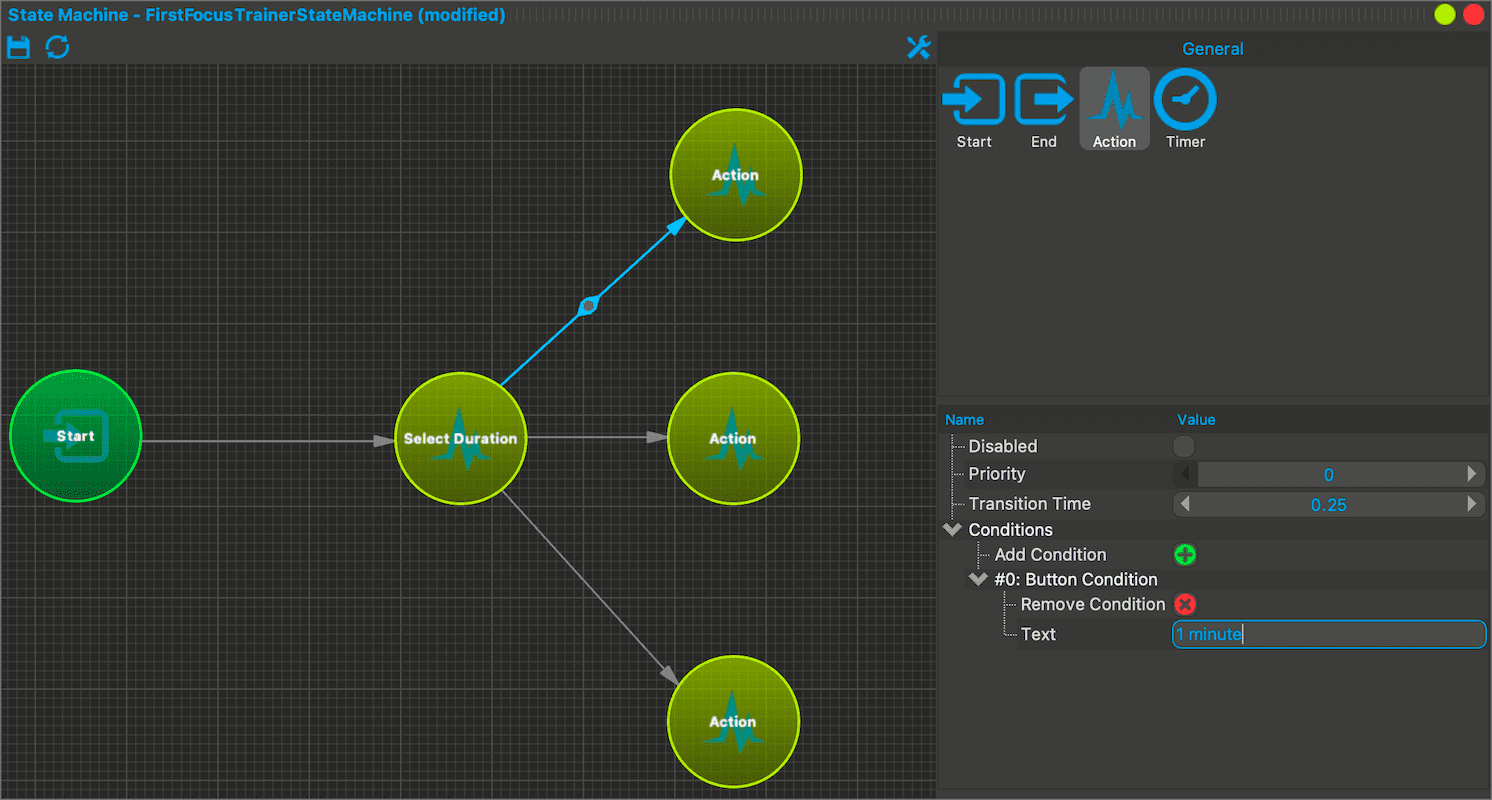Viewport: 1492px width, 800px height.
Task: Click the Name column header
Action: pos(965,420)
